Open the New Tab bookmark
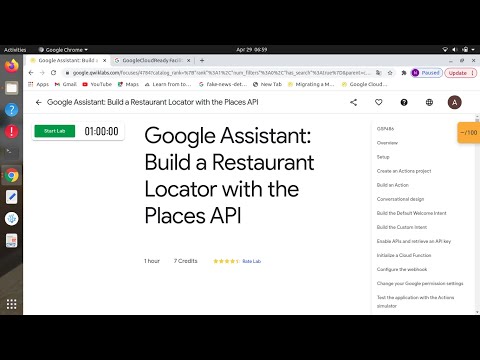Image resolution: width=480 pixels, height=360 pixels. pyautogui.click(x=267, y=84)
